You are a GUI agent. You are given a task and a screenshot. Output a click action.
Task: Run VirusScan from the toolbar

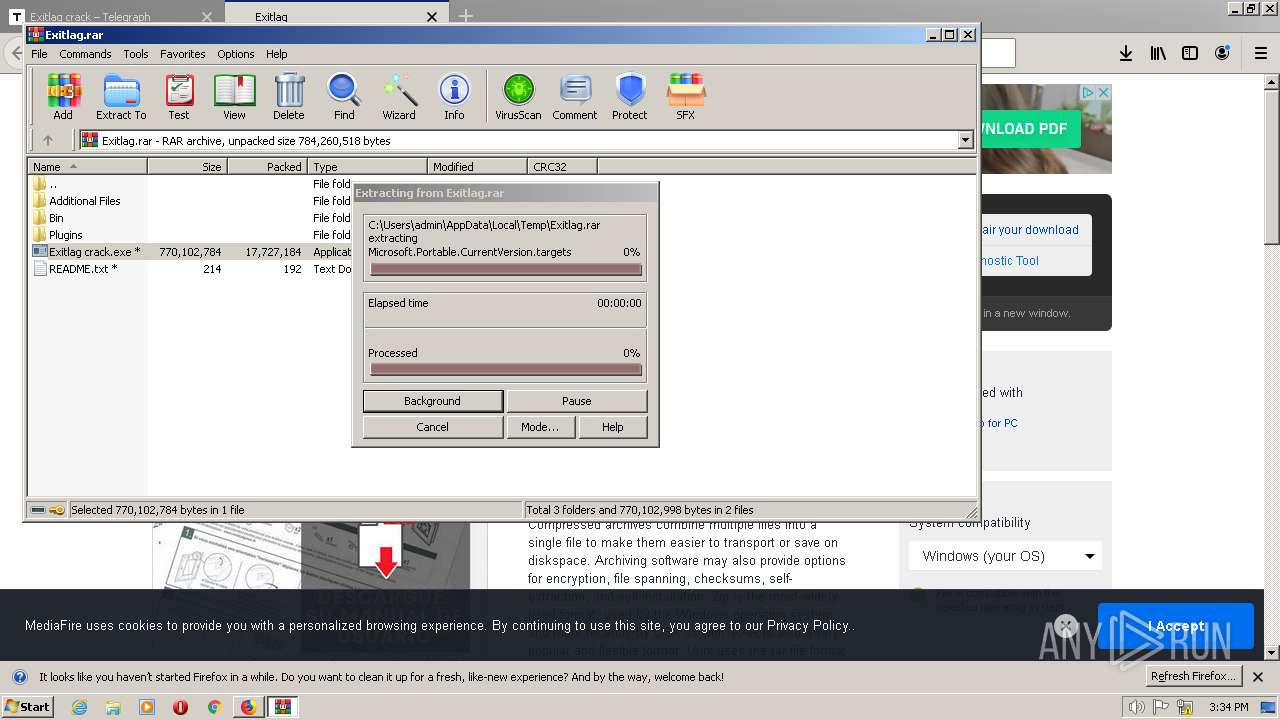(518, 97)
